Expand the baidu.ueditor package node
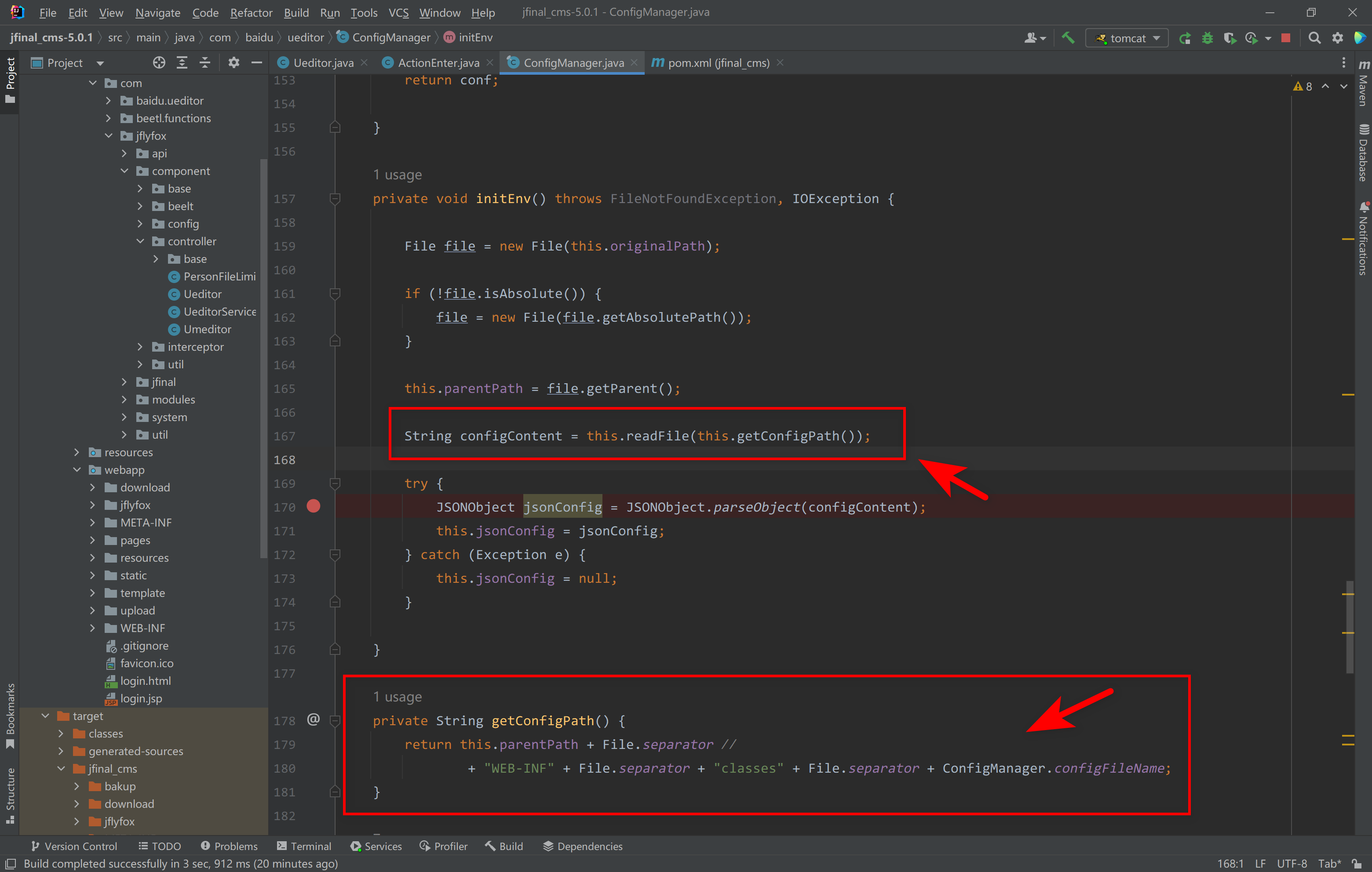Viewport: 1372px width, 872px height. [x=109, y=101]
